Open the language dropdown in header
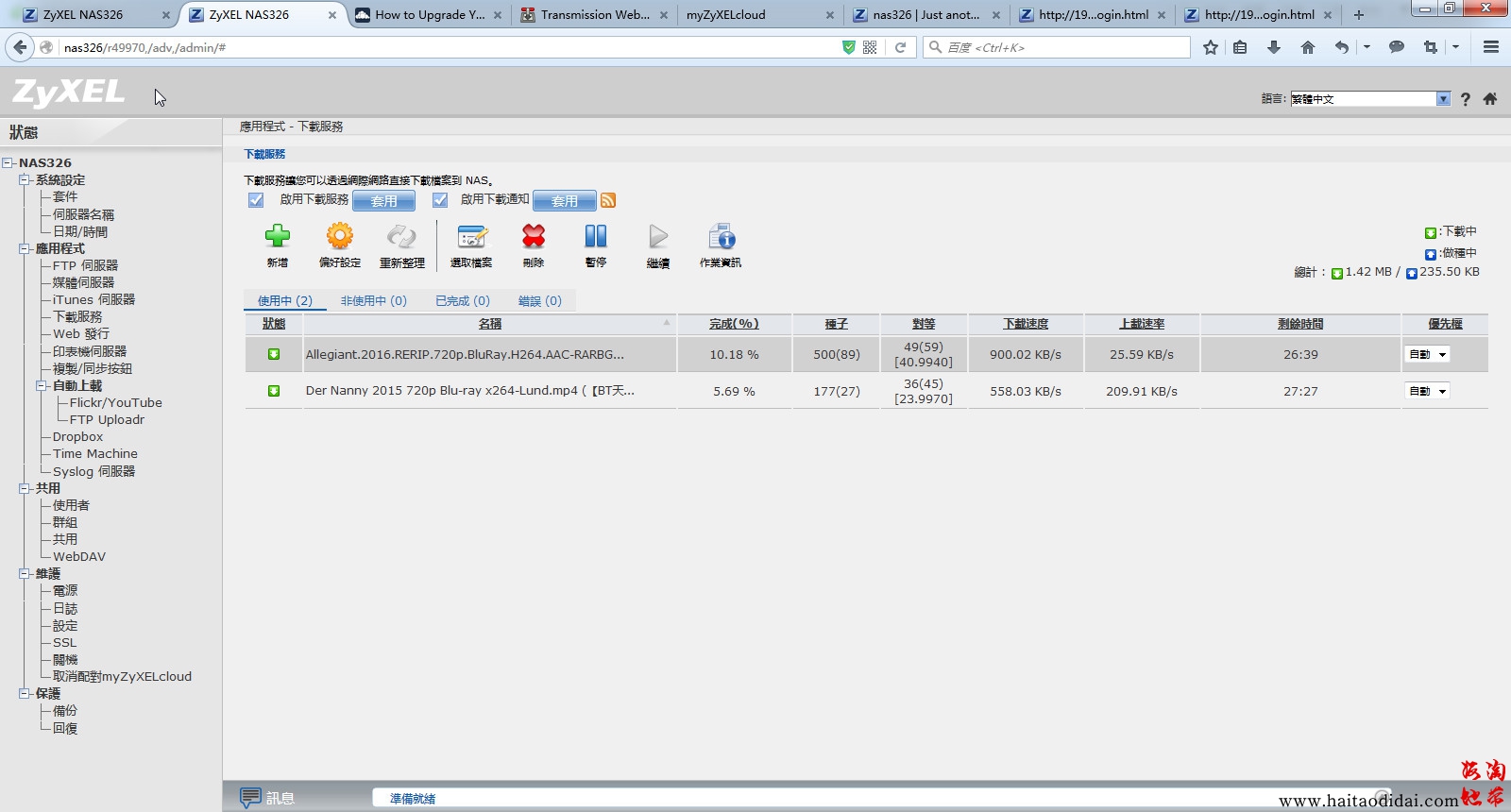1511x812 pixels. 1443,99
